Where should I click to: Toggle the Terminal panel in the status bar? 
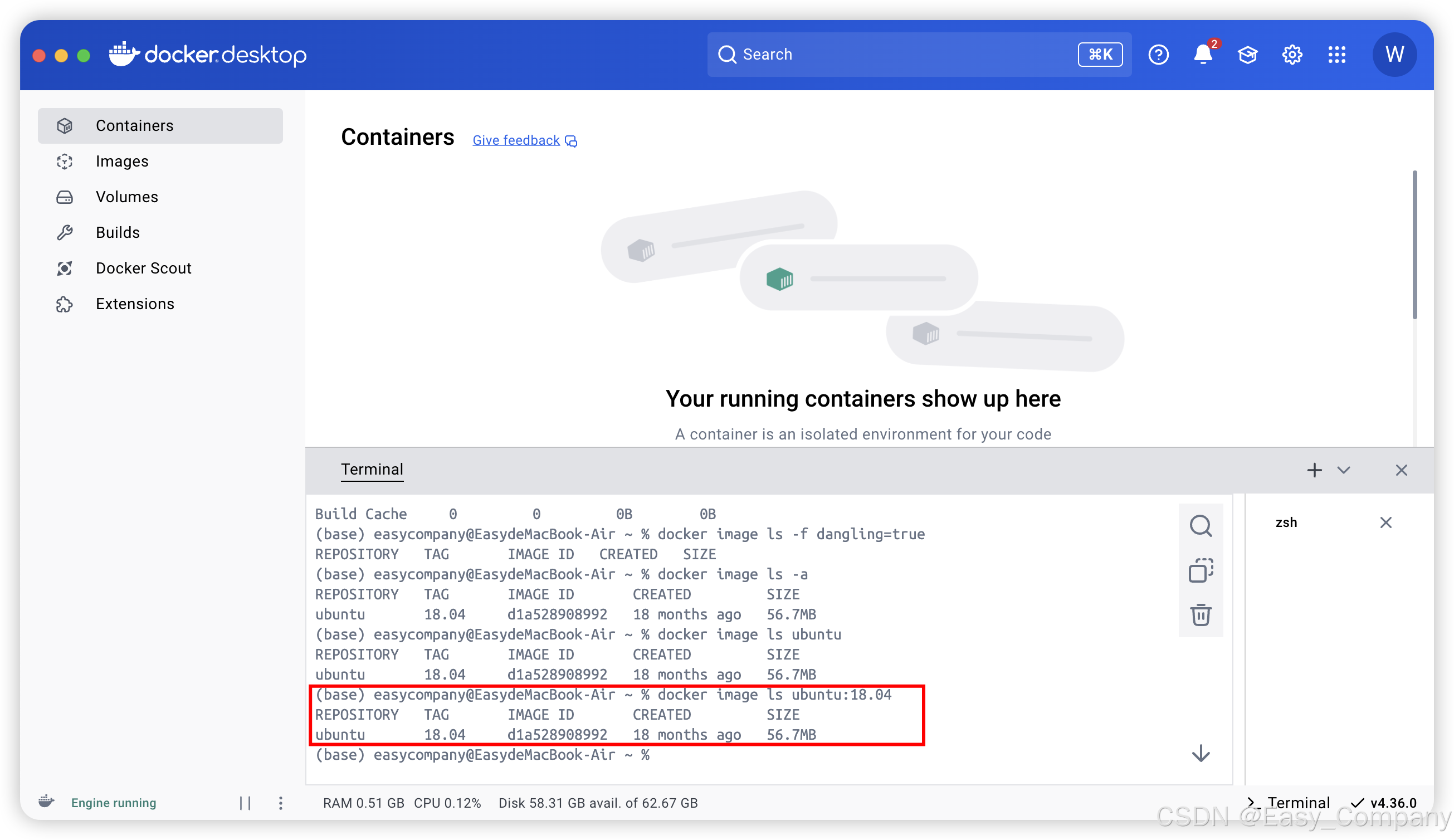[1289, 803]
